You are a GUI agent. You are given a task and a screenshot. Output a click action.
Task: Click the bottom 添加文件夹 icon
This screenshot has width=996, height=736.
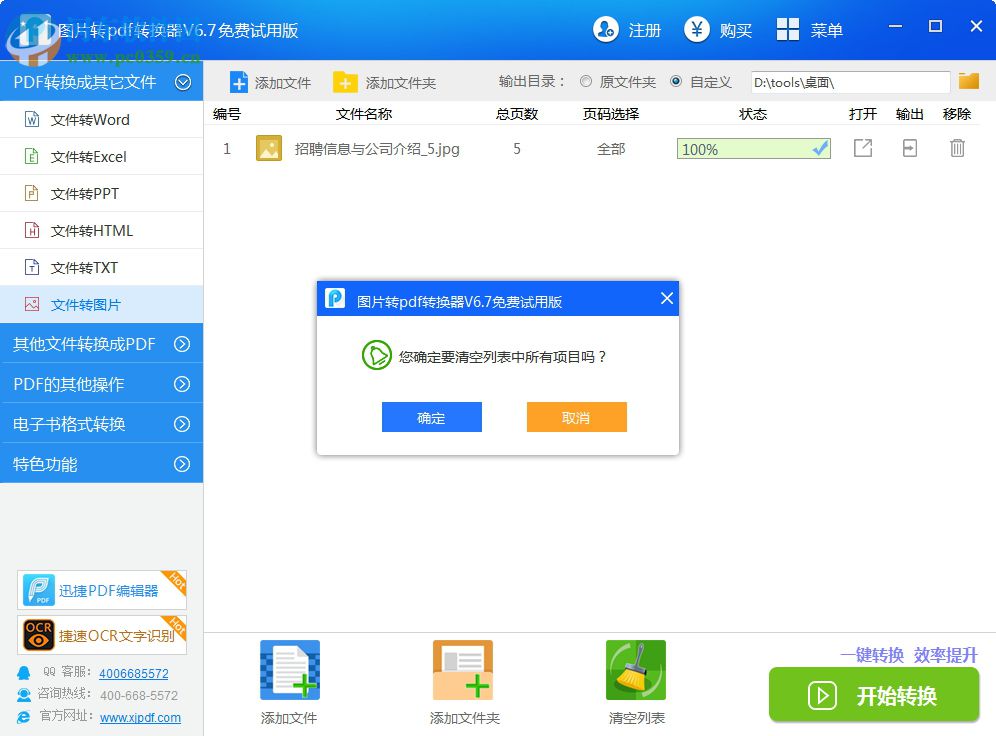(x=462, y=670)
